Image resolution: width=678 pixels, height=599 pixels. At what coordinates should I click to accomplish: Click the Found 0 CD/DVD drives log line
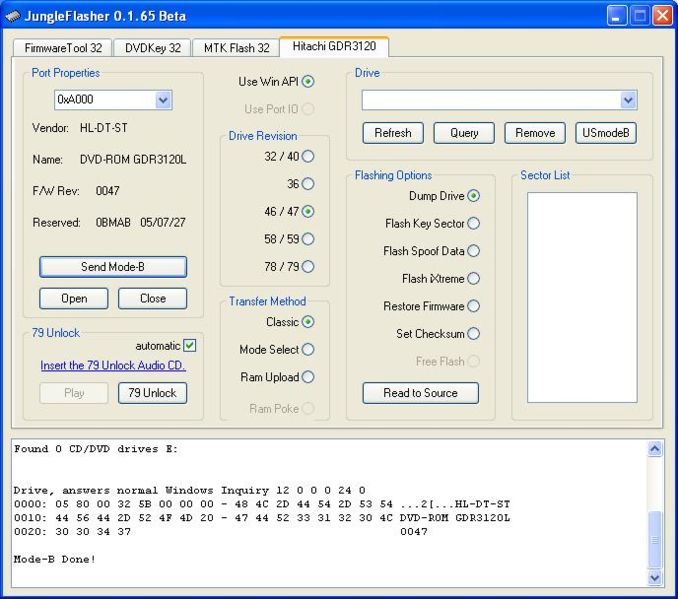coord(96,449)
